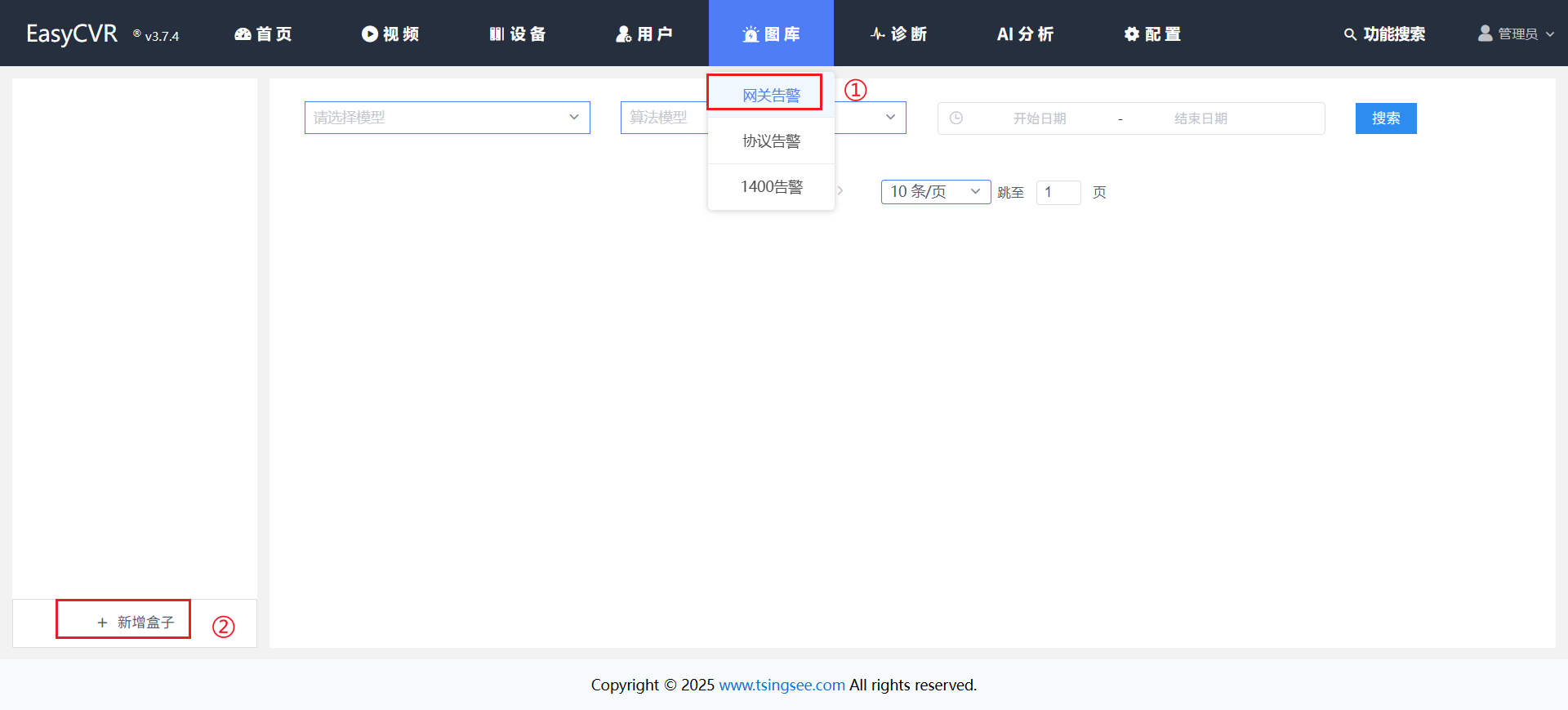Open the 管理员 account dropdown
Screen dimensions: 1568x710
[1517, 34]
